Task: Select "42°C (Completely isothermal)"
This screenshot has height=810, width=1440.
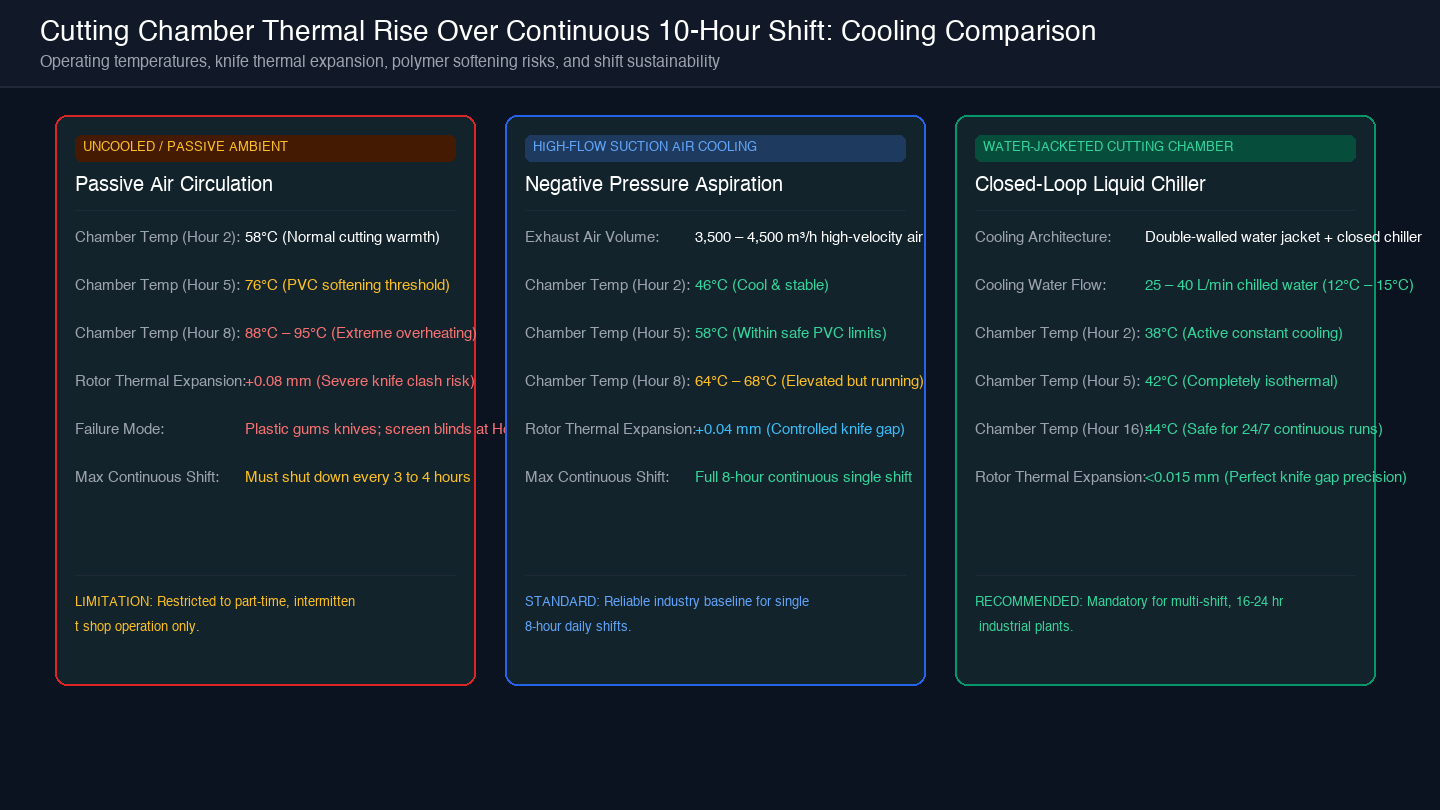Action: (1241, 381)
